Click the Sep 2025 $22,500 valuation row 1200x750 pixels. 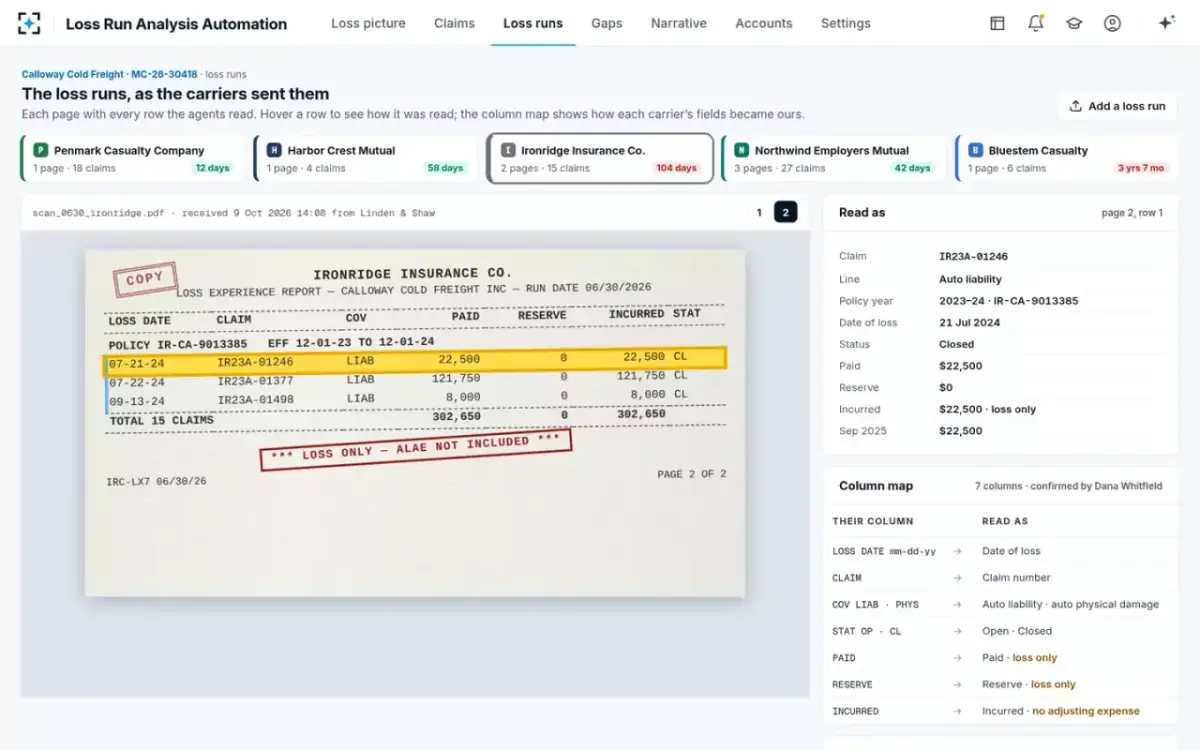tap(1000, 431)
